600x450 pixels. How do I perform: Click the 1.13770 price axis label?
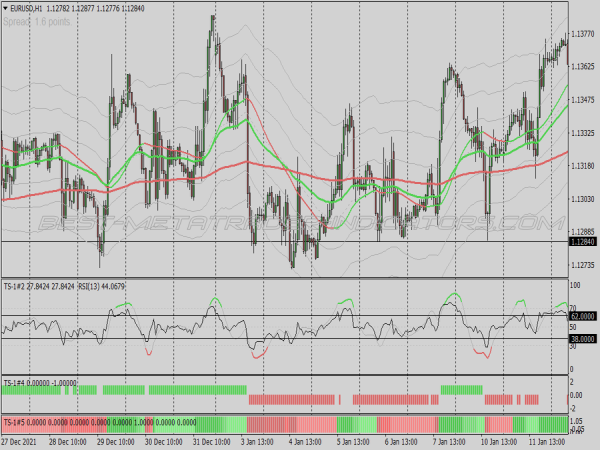[583, 34]
